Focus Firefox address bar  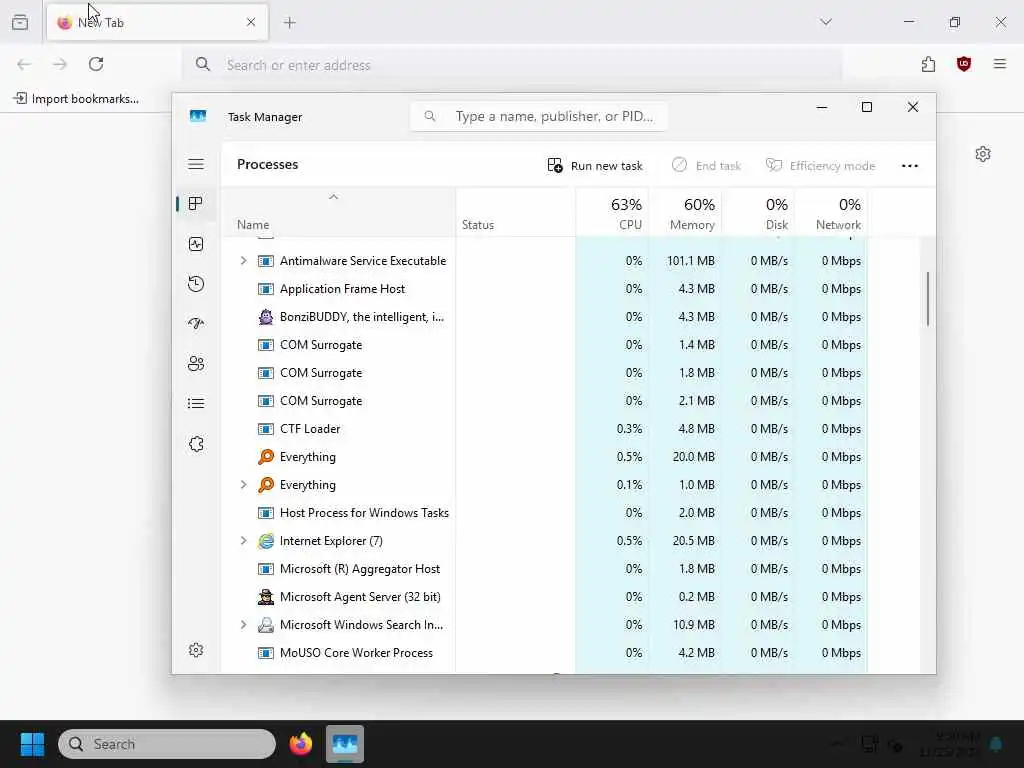[x=513, y=65]
